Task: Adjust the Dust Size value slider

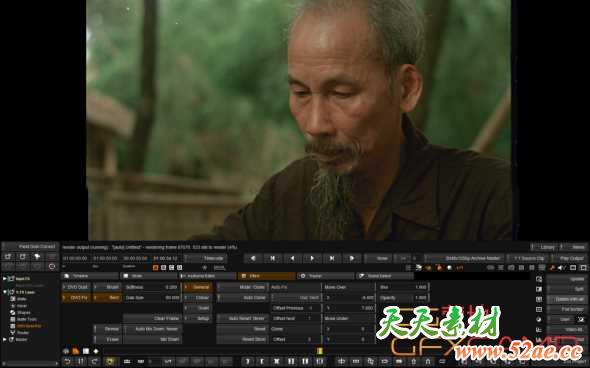Action: tap(152, 298)
